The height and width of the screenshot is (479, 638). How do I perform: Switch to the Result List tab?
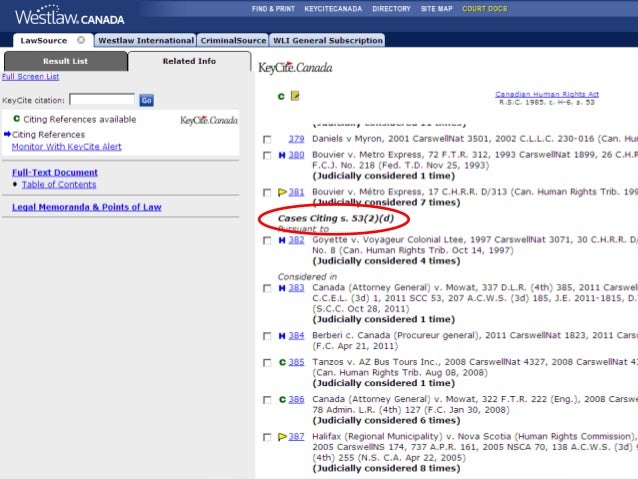(66, 61)
